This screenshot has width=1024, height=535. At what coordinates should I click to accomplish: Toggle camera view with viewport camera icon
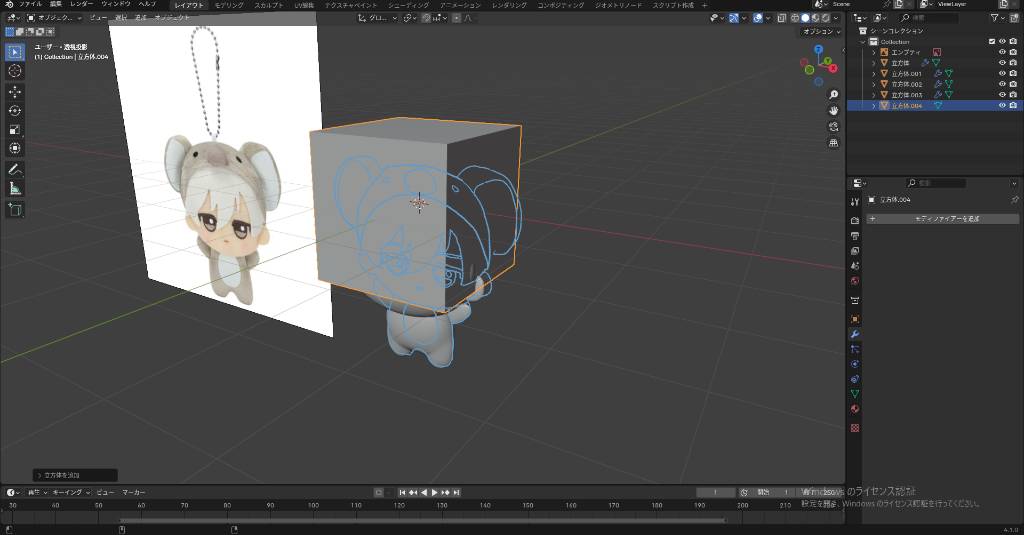point(833,126)
